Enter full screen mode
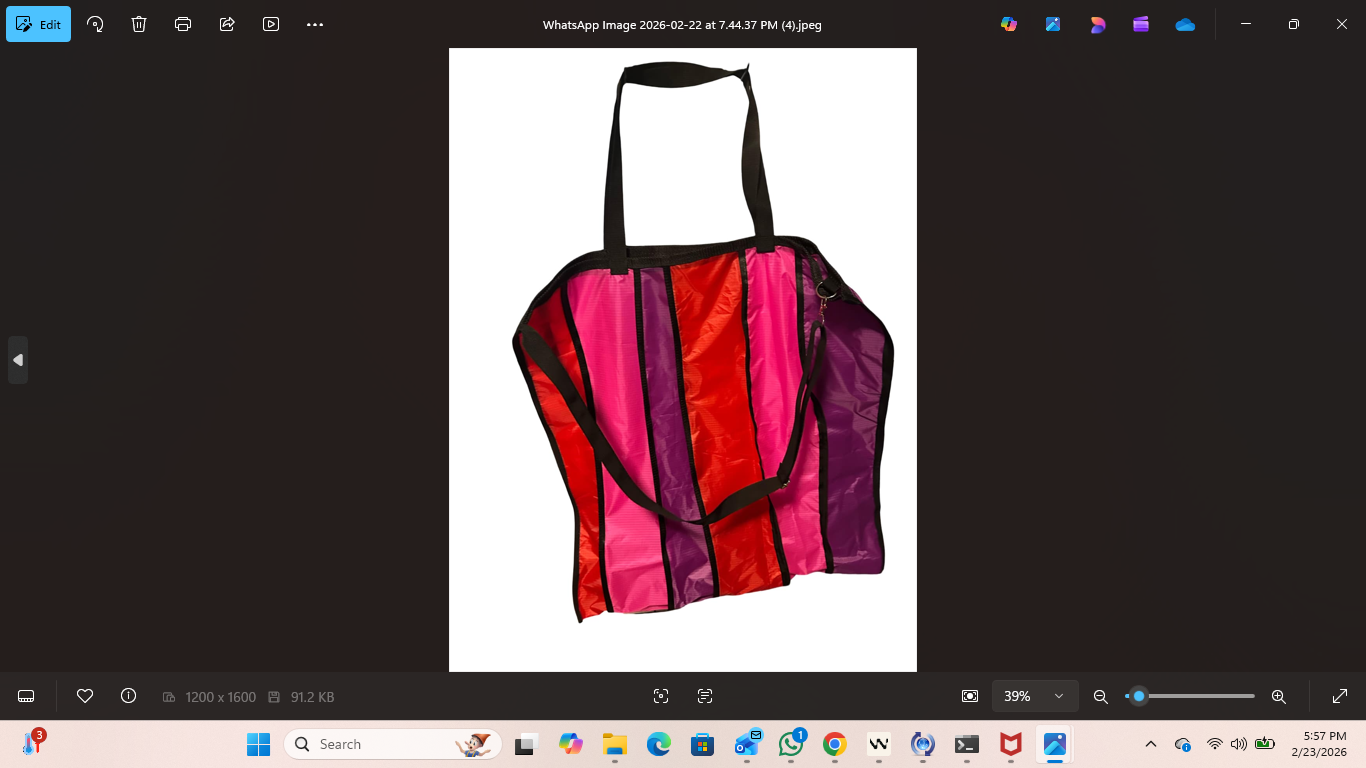Image resolution: width=1366 pixels, height=768 pixels. pos(1340,696)
